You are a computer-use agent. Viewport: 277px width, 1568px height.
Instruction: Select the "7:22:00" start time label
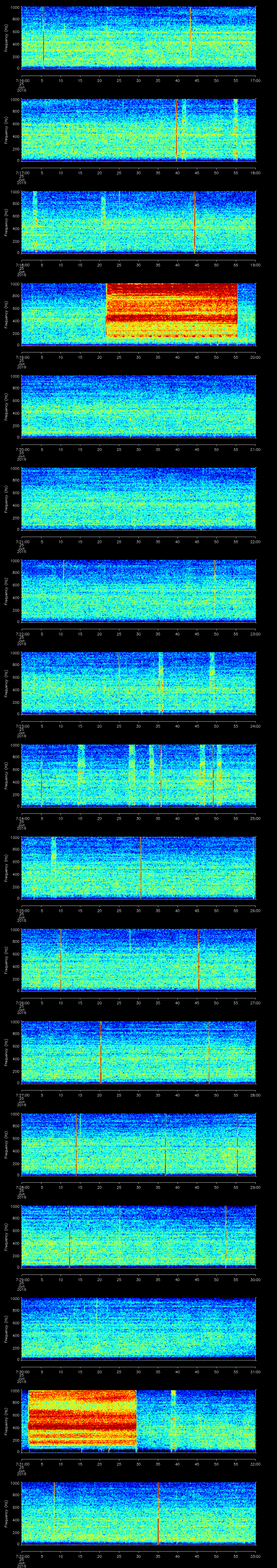(22, 634)
